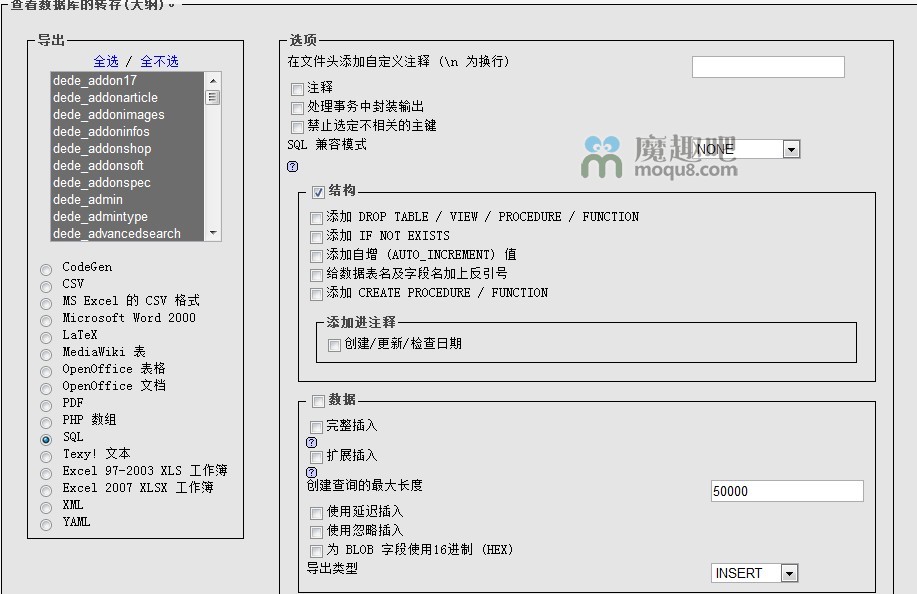Select dede_addonarticle in table list

pyautogui.click(x=127, y=98)
